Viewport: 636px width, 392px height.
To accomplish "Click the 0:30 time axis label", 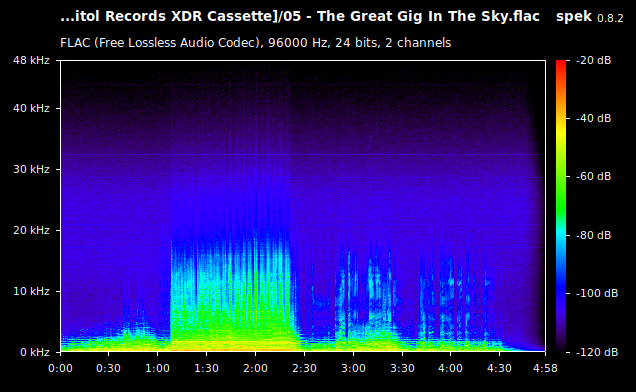I will click(108, 368).
